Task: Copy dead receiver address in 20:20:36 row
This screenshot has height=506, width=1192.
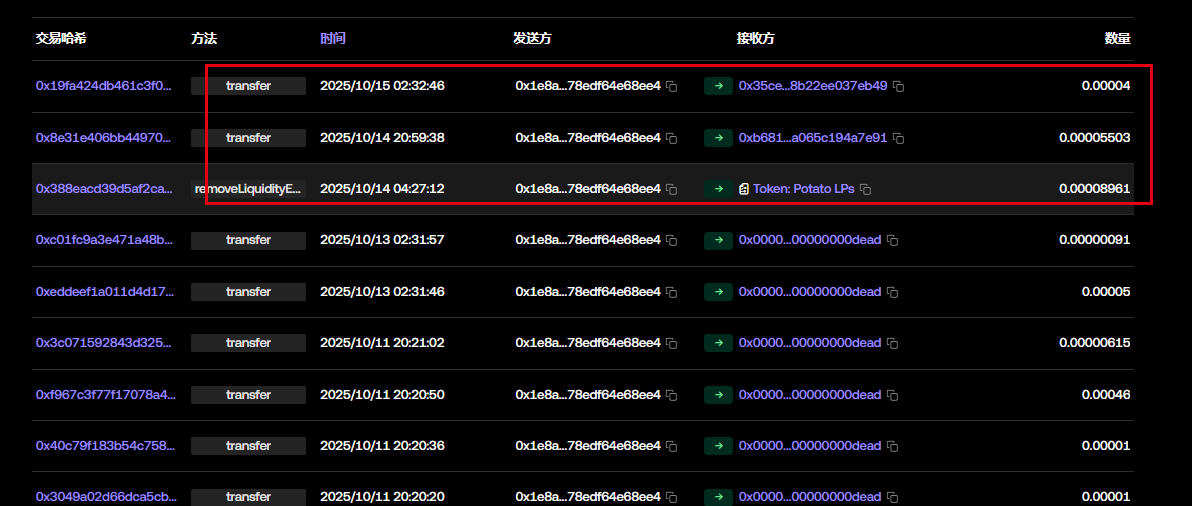Action: click(892, 446)
